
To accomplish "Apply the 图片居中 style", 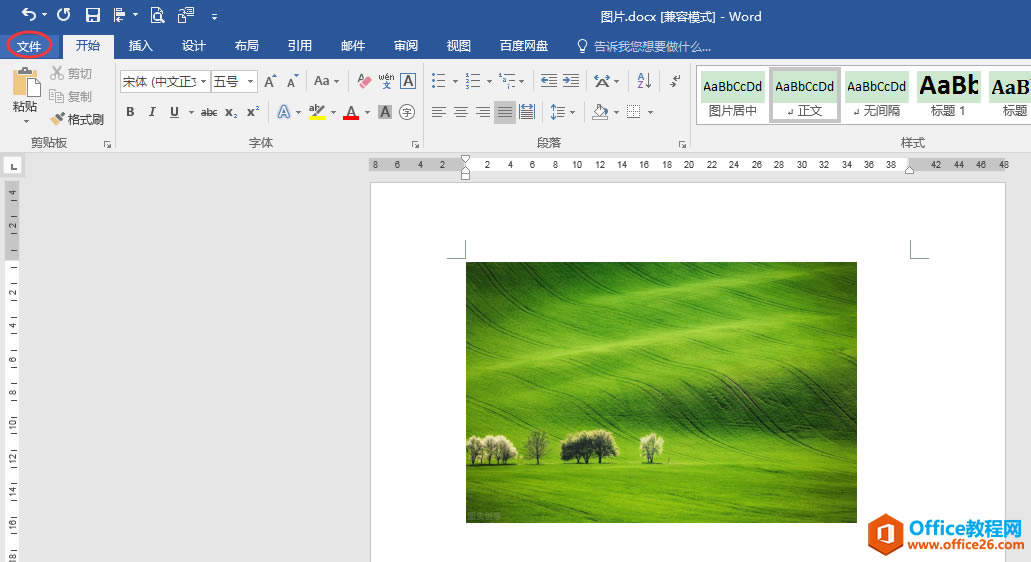I will pyautogui.click(x=732, y=96).
